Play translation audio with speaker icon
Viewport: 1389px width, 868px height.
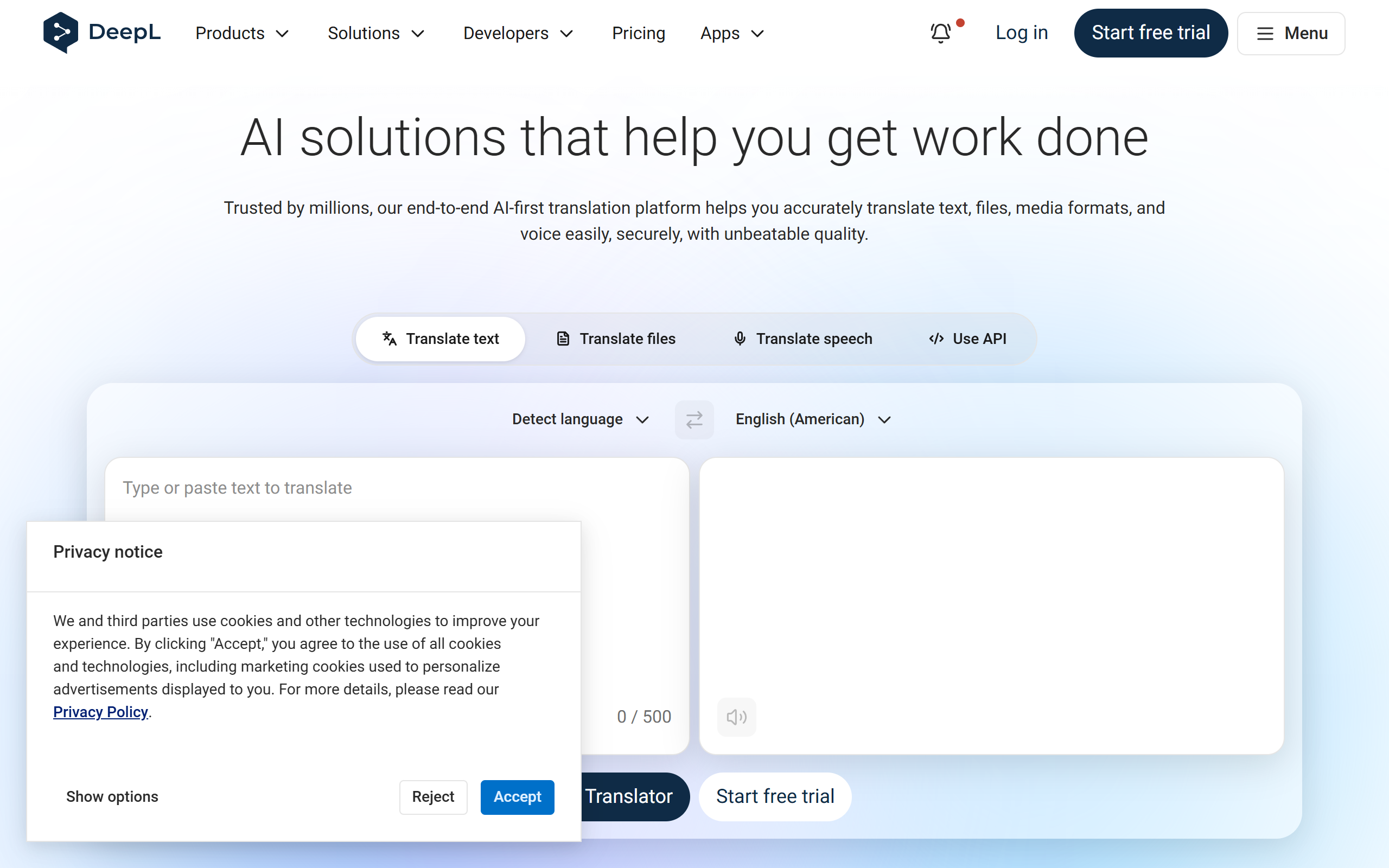click(736, 717)
